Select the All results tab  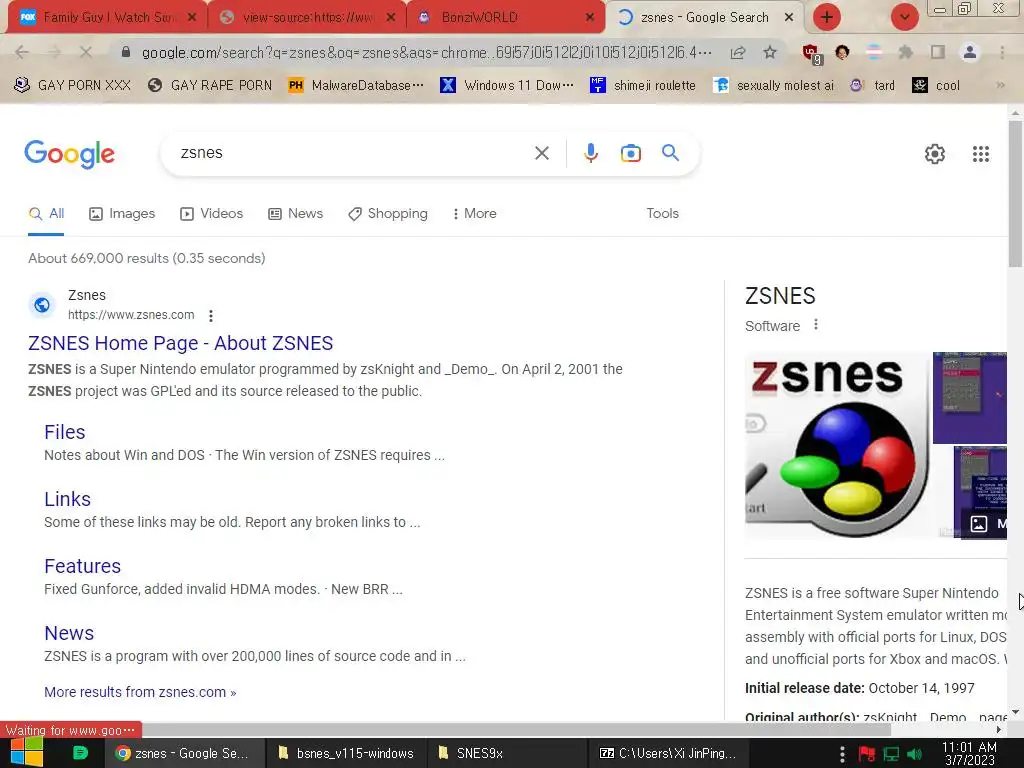(46, 214)
